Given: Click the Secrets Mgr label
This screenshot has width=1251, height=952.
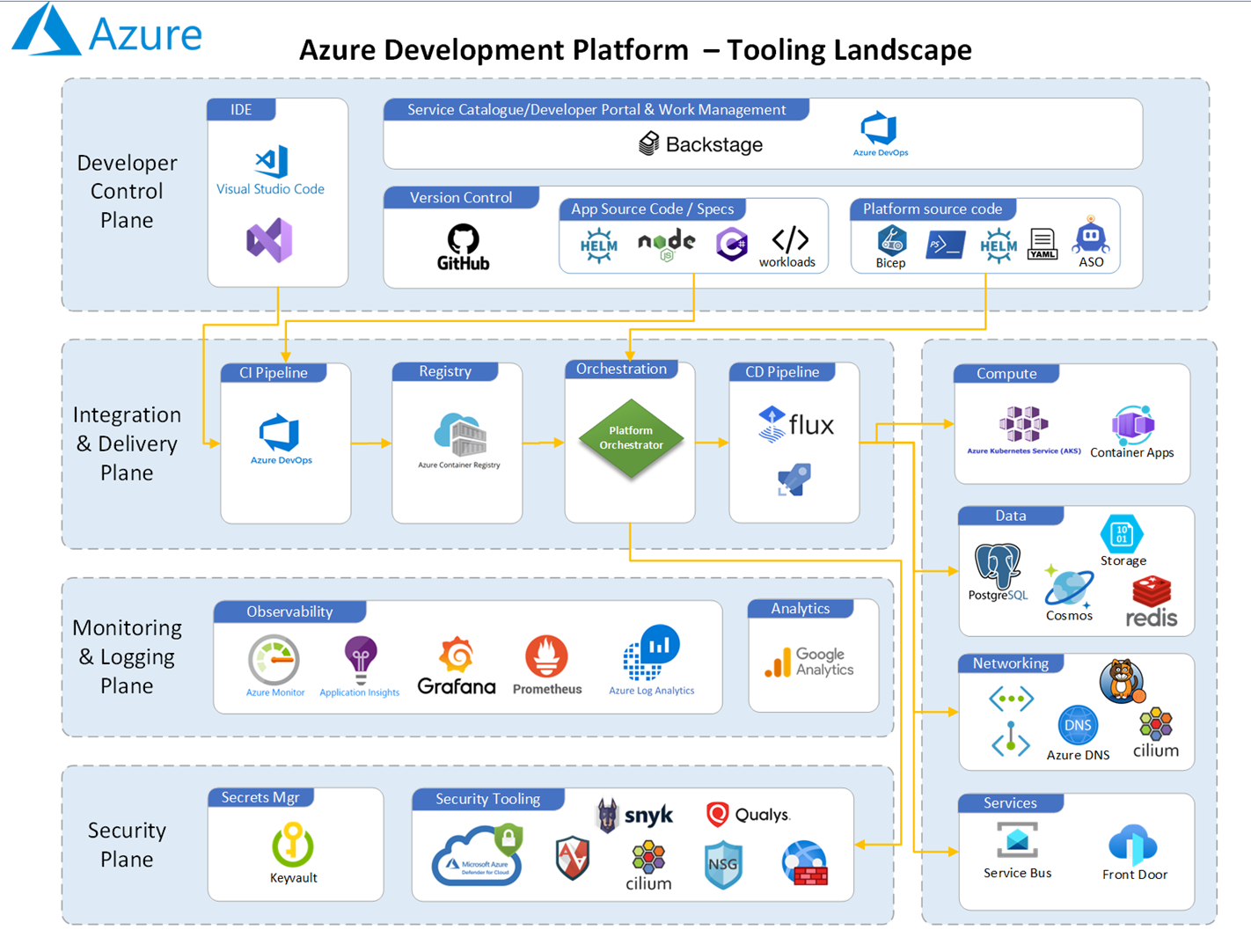Looking at the screenshot, I should click(x=260, y=797).
